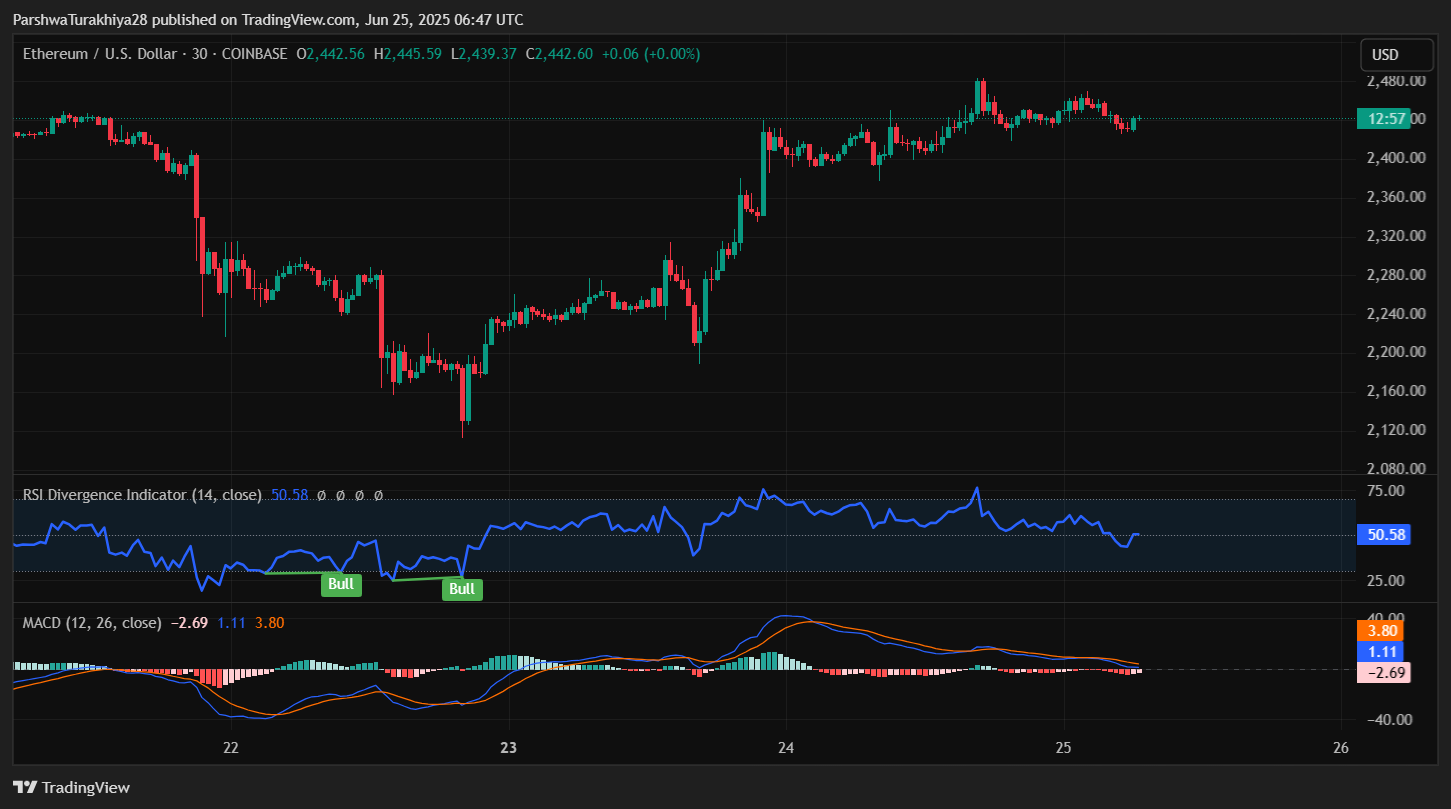Click the first Bull divergence marker
1451x809 pixels.
point(341,584)
